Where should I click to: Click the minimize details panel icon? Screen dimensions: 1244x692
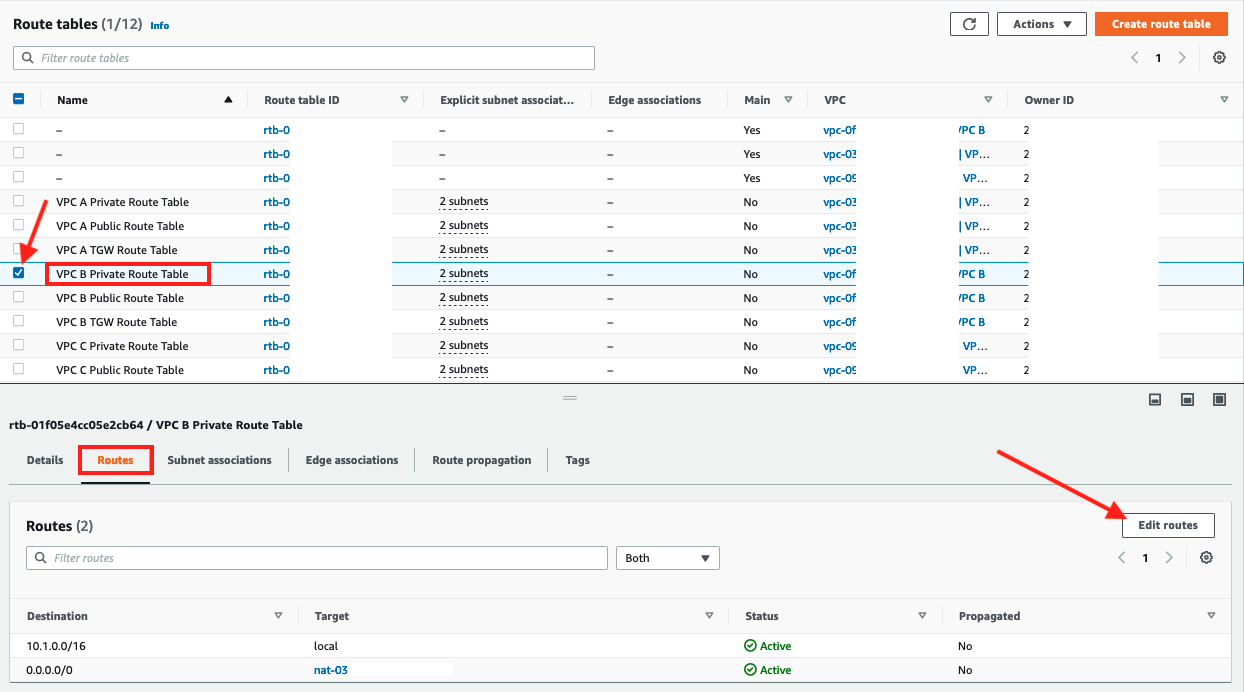1155,400
